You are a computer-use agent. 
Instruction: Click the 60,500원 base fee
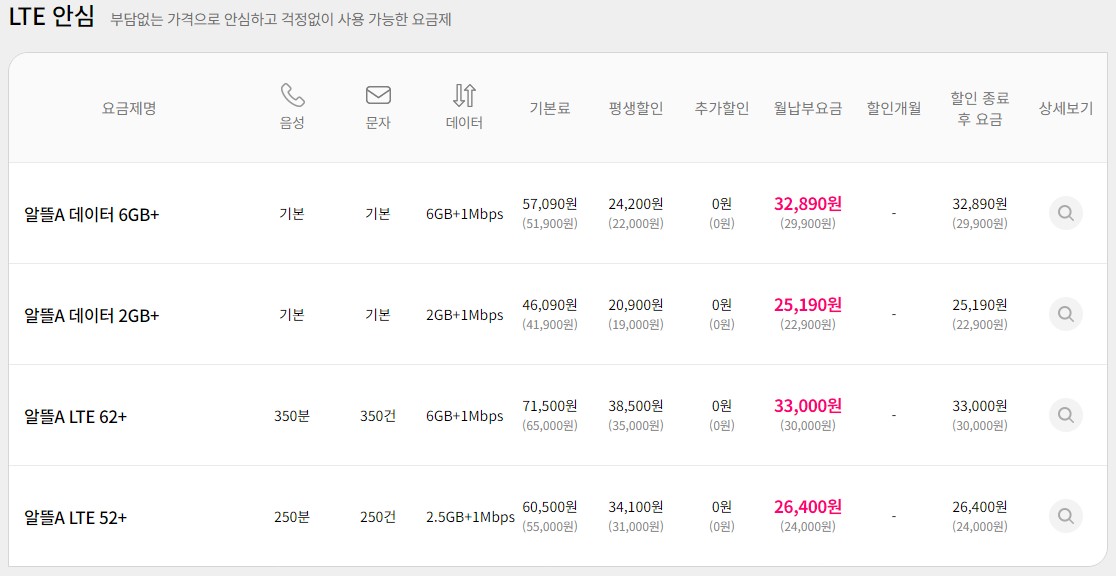[549, 507]
